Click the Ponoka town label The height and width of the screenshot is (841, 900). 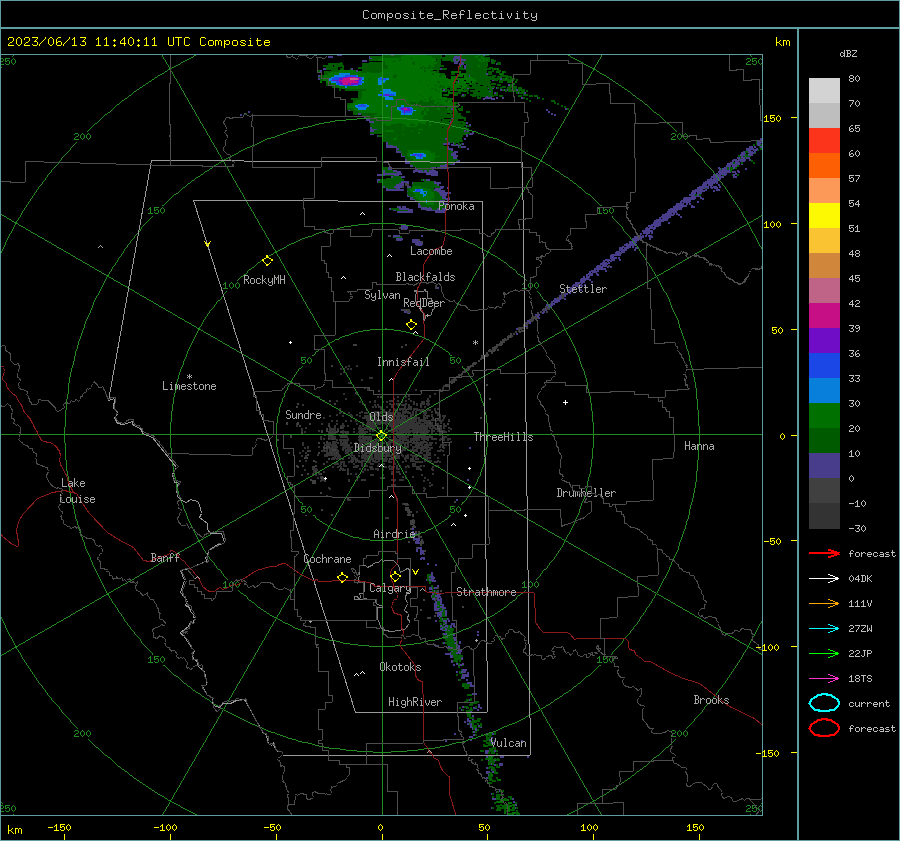[x=456, y=207]
